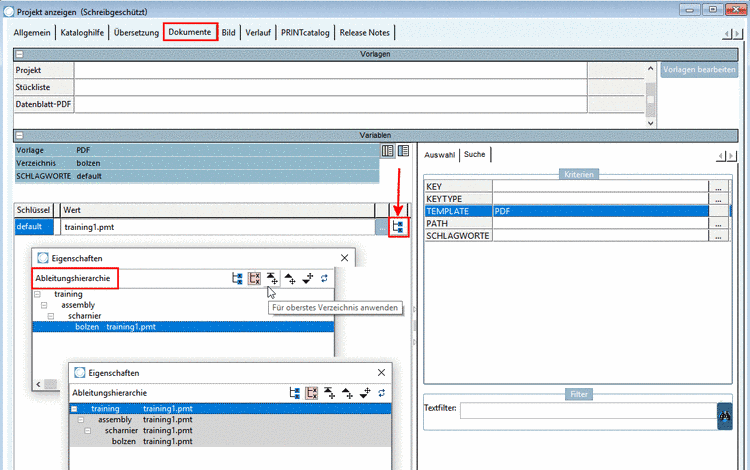The height and width of the screenshot is (470, 750).
Task: Close the lower Eigenschaften dialog
Action: point(381,372)
